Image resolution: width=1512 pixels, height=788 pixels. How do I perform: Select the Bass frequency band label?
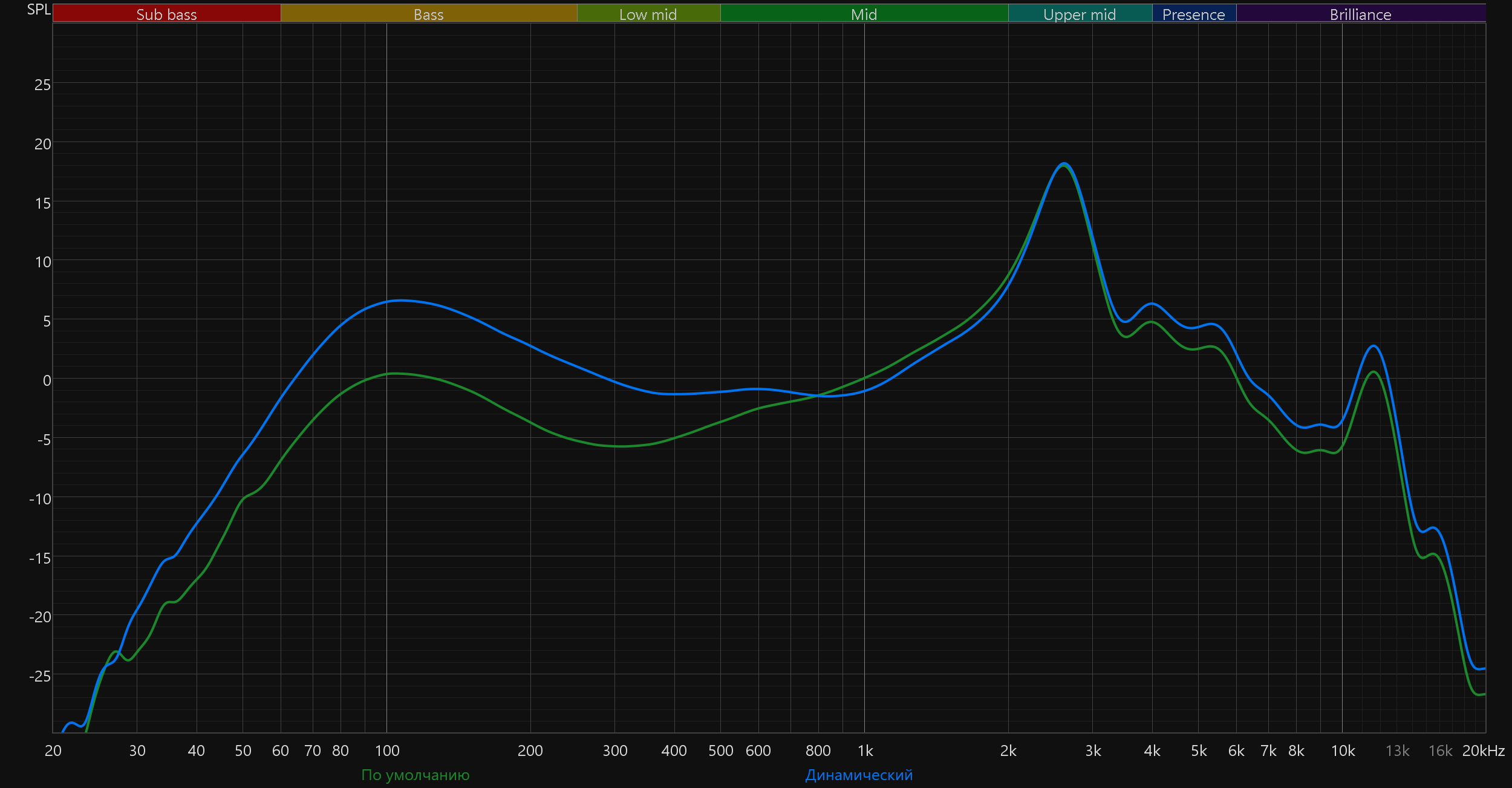tap(428, 14)
